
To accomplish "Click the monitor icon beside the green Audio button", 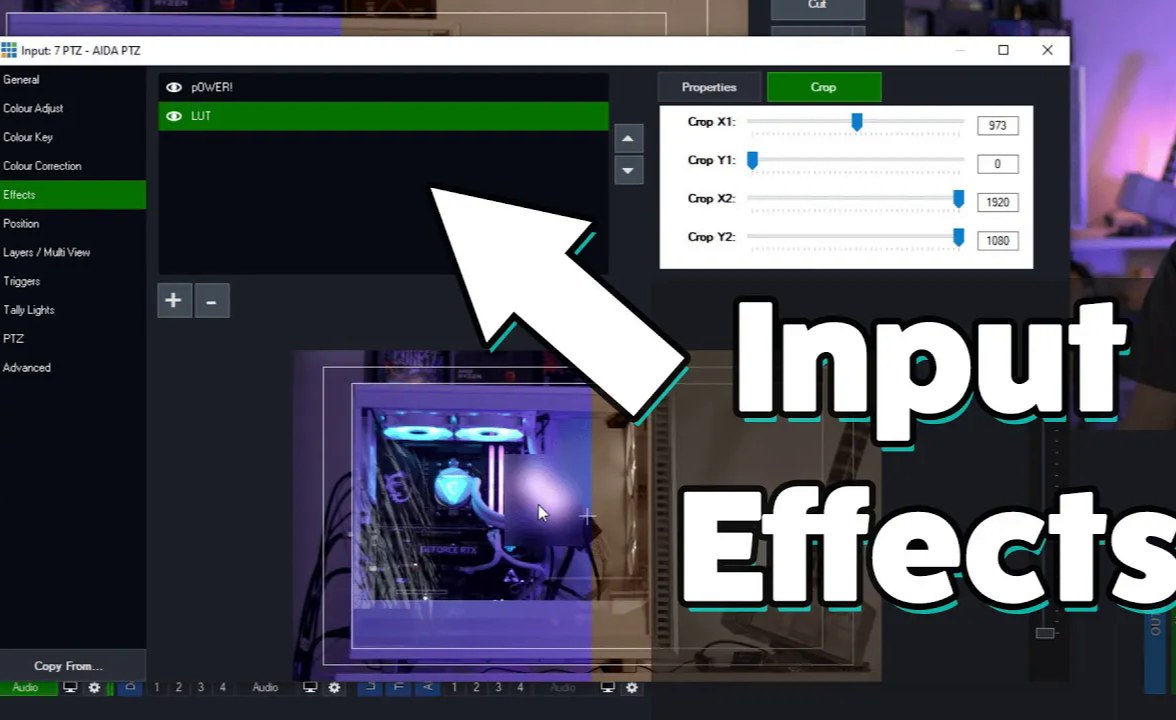I will [x=70, y=688].
